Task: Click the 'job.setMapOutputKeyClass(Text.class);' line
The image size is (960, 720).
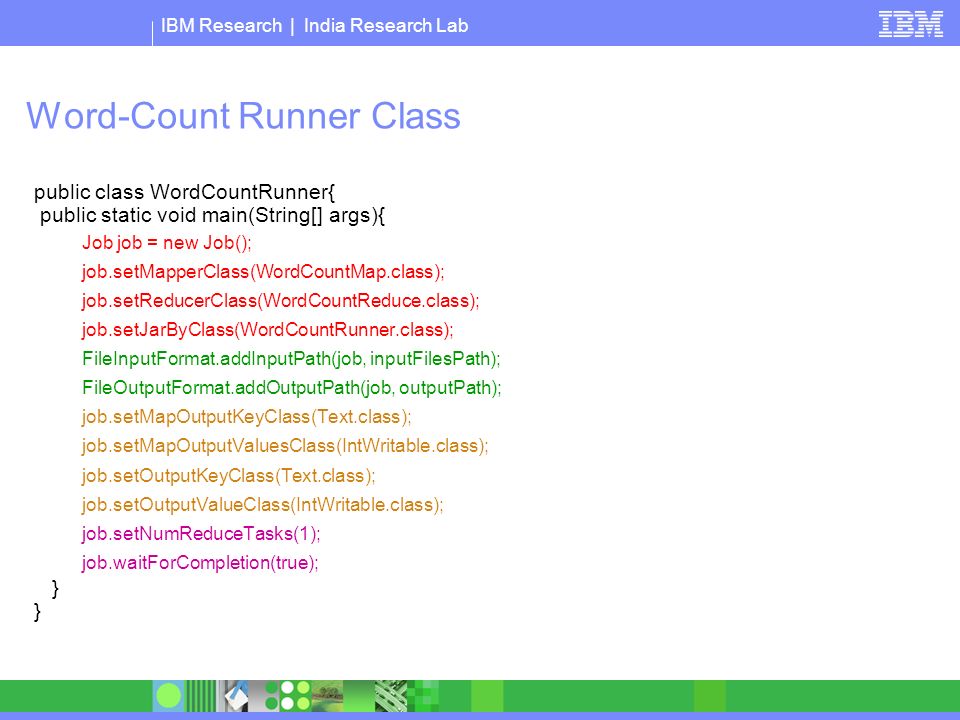Action: tap(246, 417)
